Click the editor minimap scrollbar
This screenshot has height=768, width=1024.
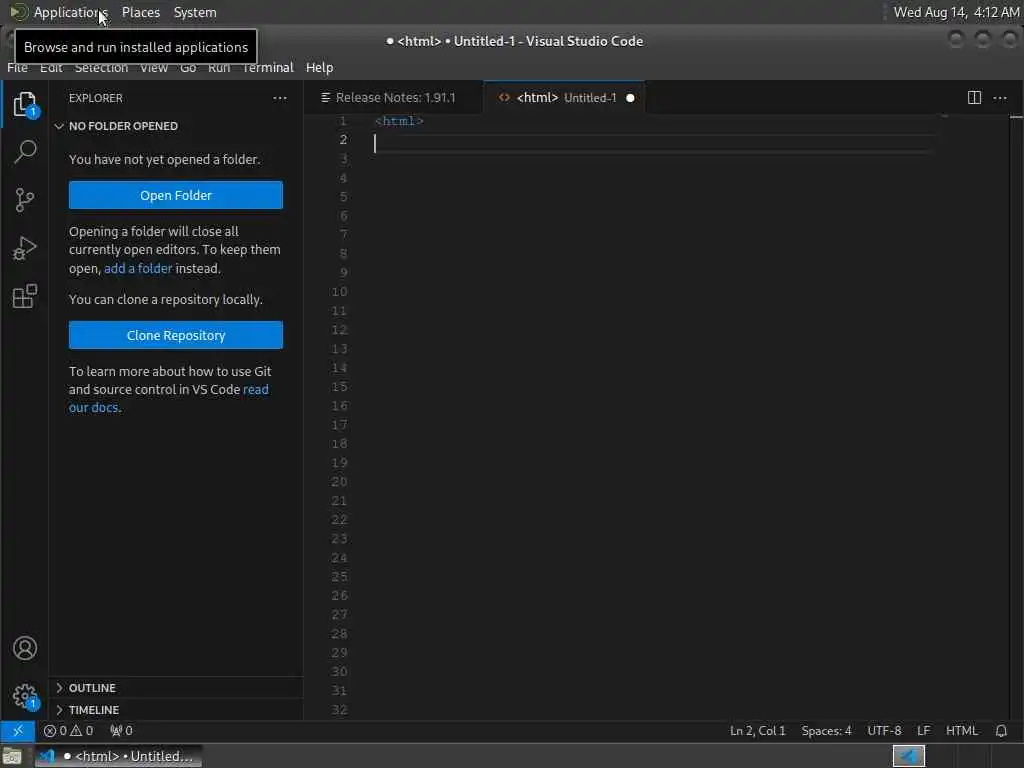[1016, 418]
